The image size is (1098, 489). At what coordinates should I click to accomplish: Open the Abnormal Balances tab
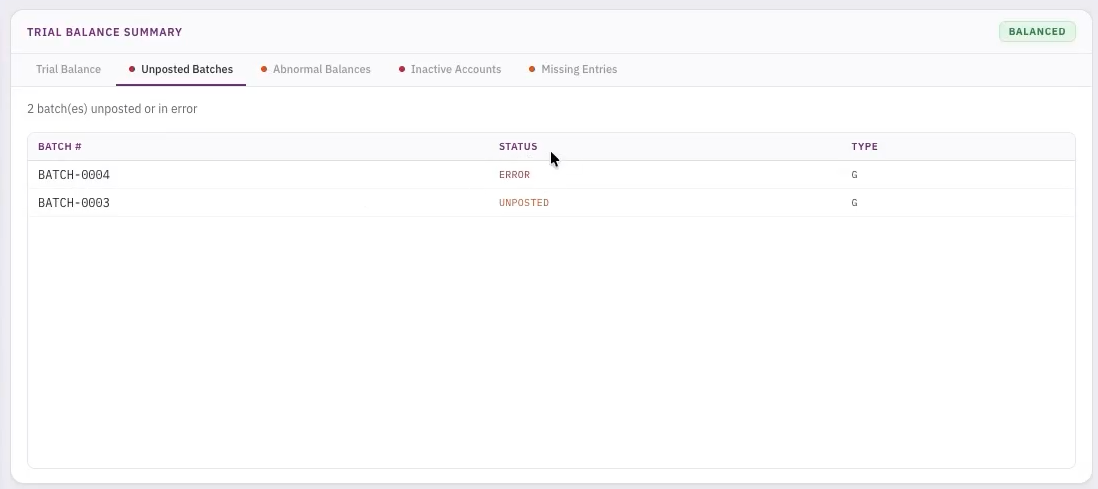coord(321,70)
